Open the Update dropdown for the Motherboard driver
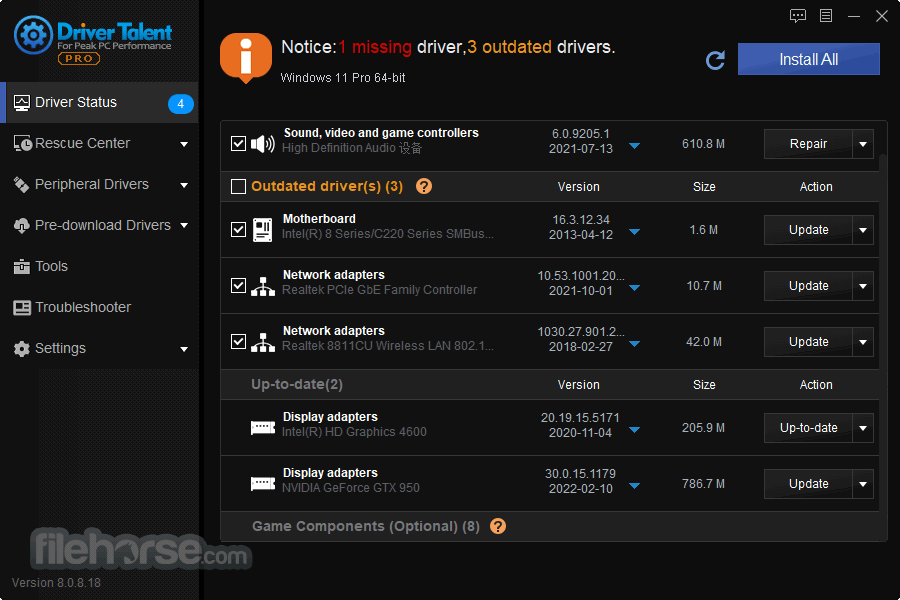 (862, 230)
